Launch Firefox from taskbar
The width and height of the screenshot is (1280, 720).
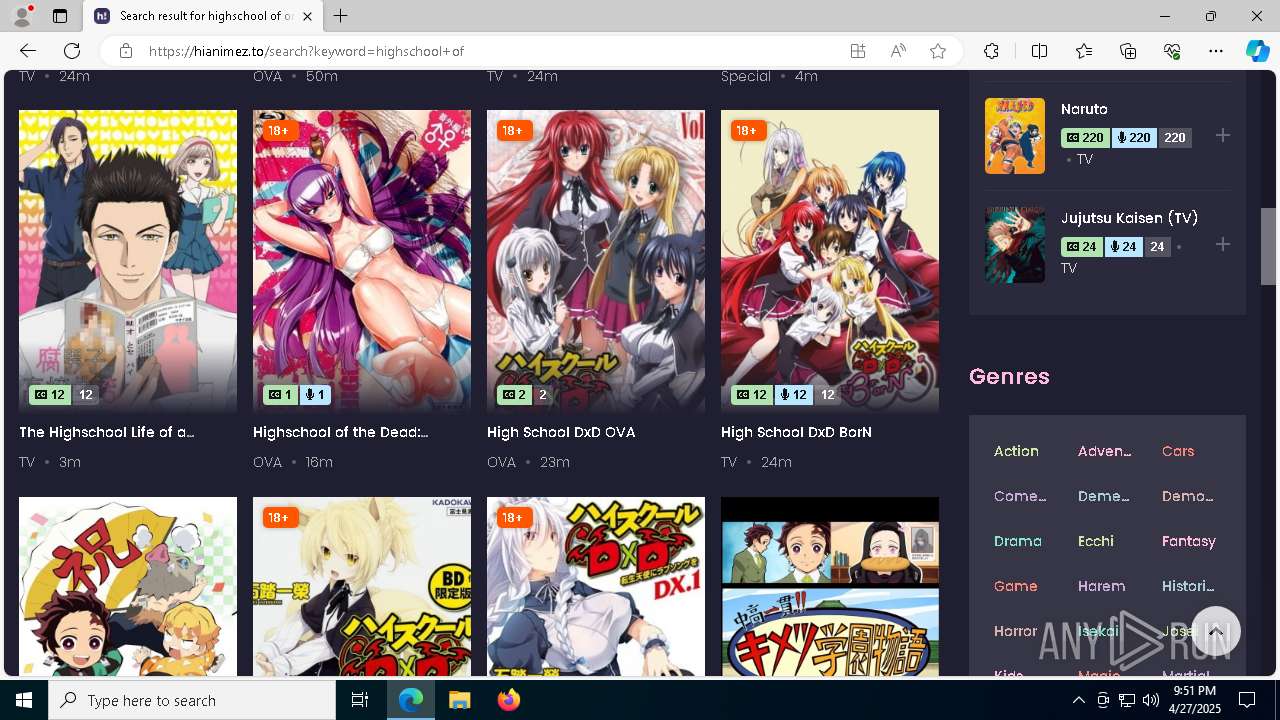(x=509, y=700)
